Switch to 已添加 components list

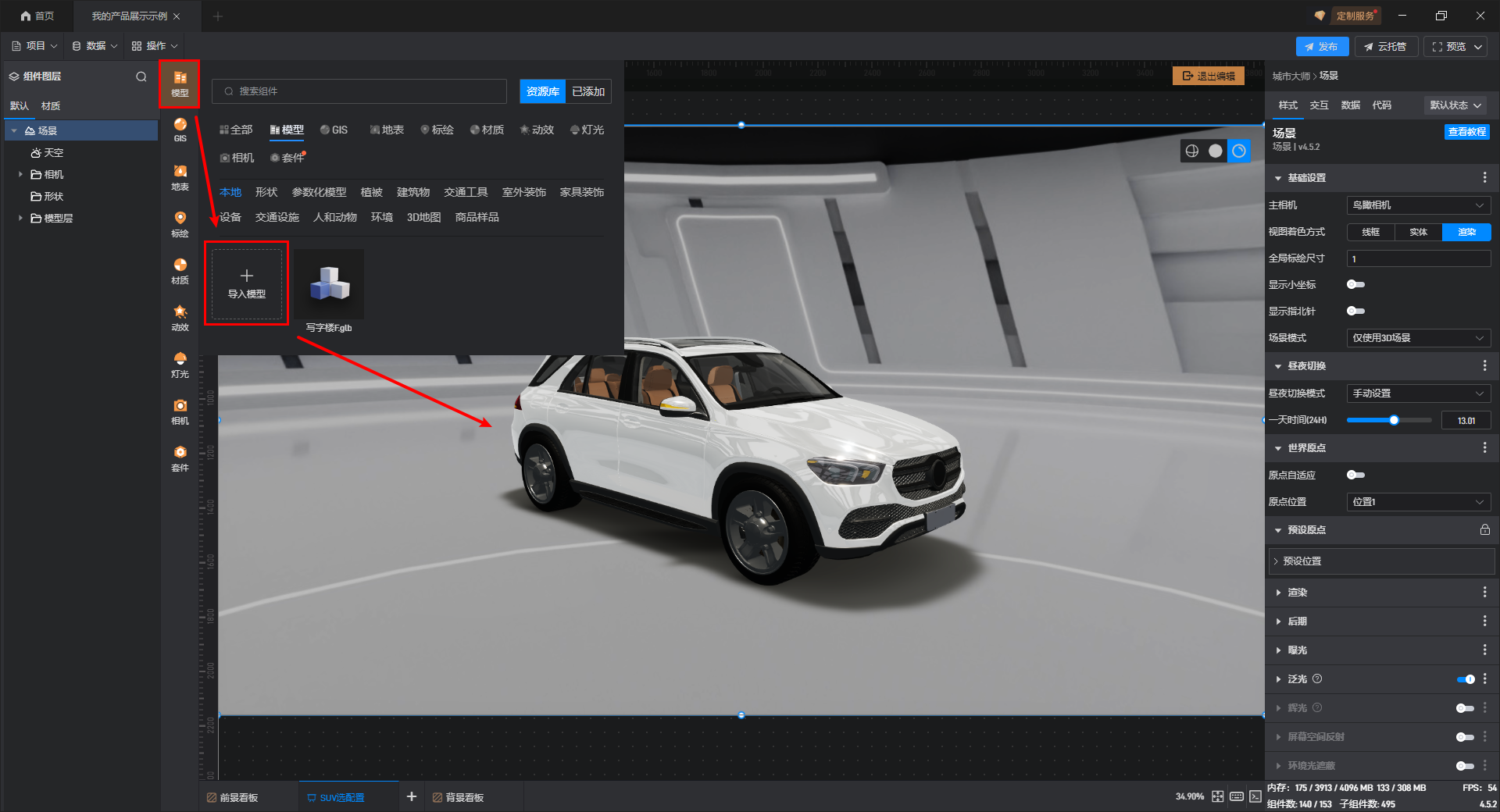588,91
